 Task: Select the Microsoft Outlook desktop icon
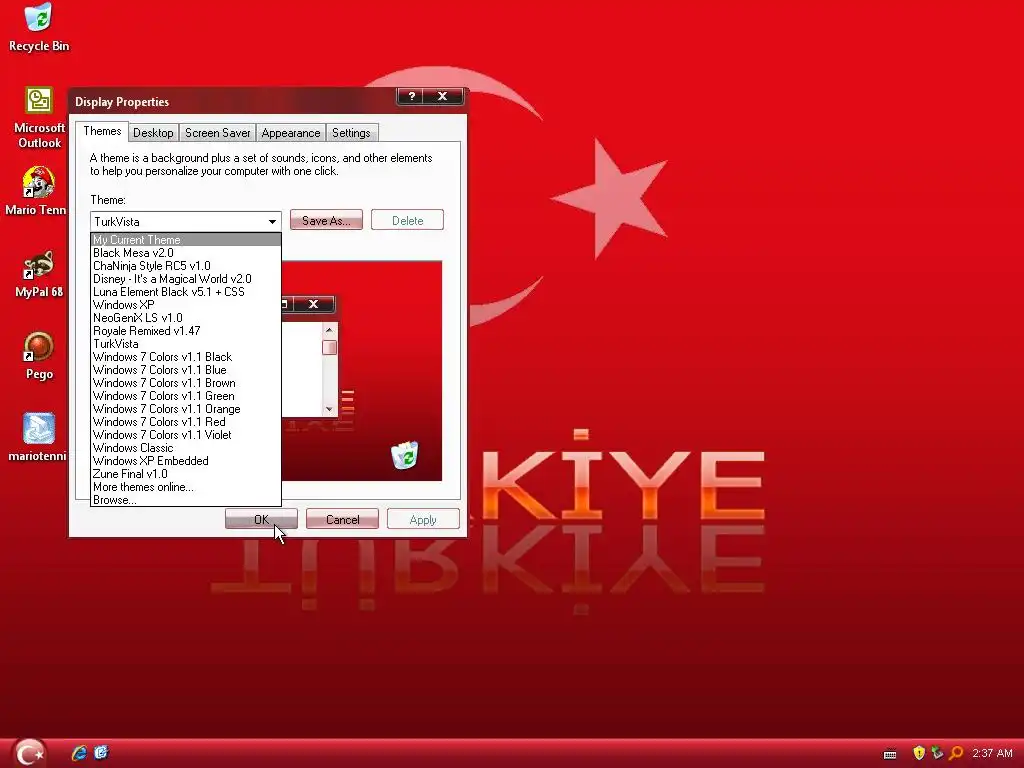(x=39, y=118)
